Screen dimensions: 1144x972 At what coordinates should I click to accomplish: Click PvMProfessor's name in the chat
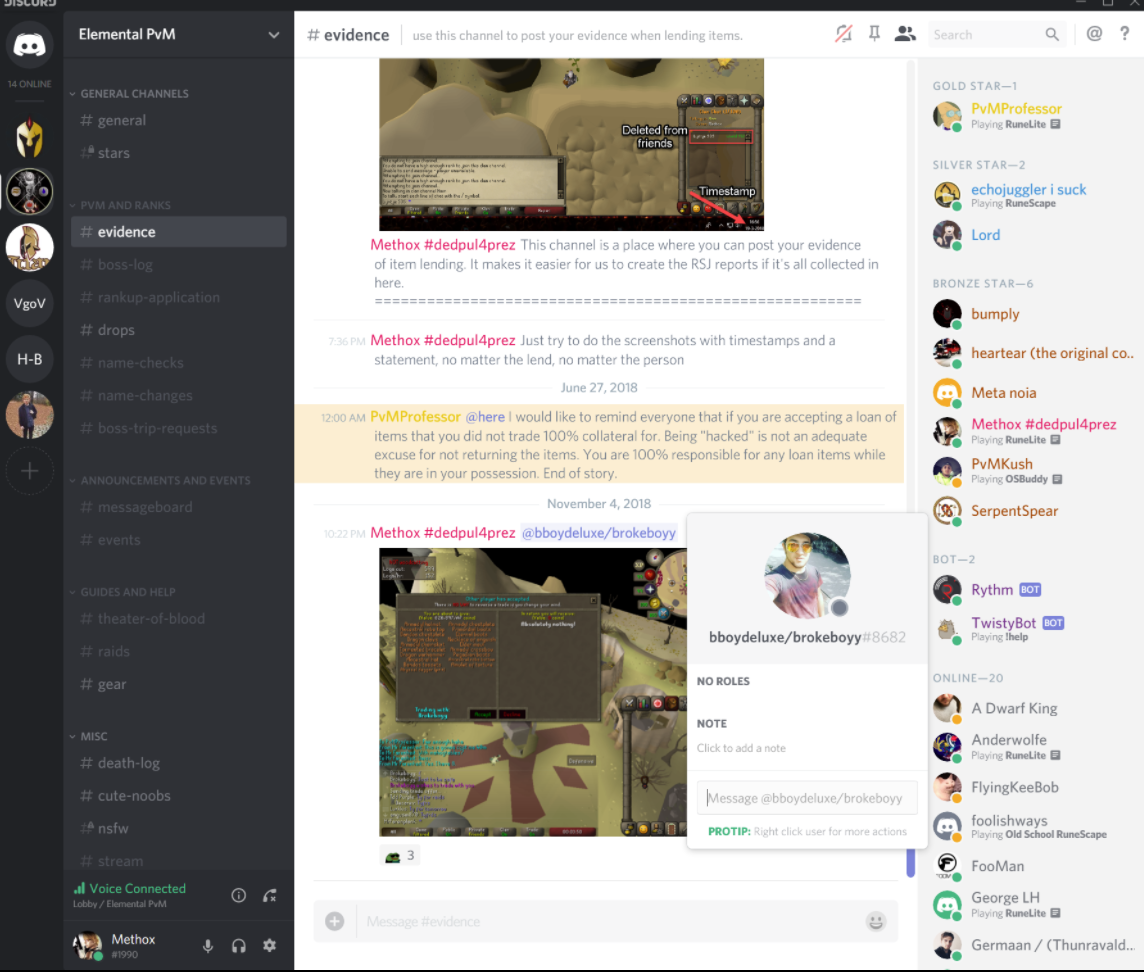[x=415, y=417]
